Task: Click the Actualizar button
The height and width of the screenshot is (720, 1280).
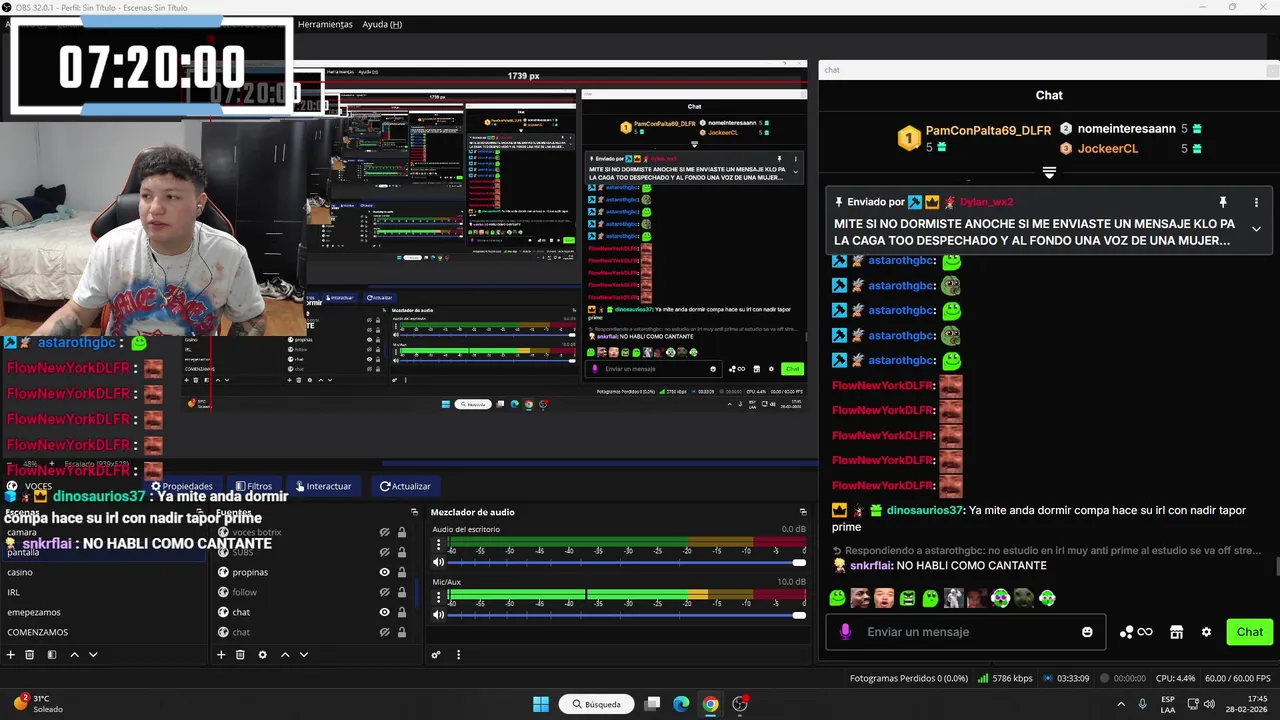Action: click(405, 486)
